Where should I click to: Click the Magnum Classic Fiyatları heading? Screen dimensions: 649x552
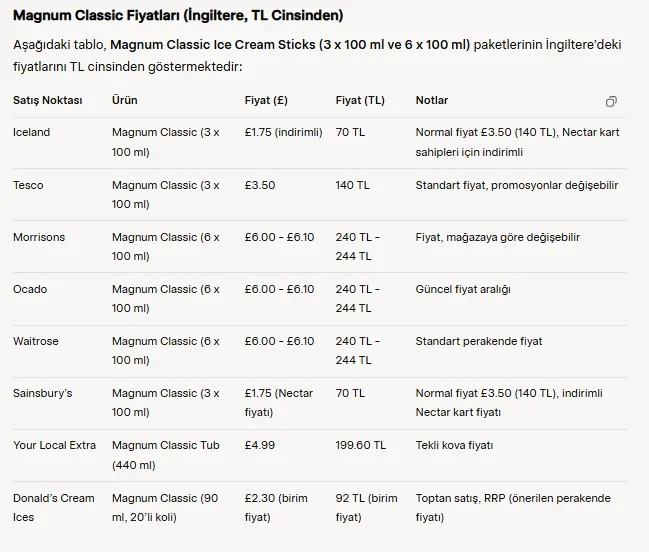pyautogui.click(x=177, y=16)
